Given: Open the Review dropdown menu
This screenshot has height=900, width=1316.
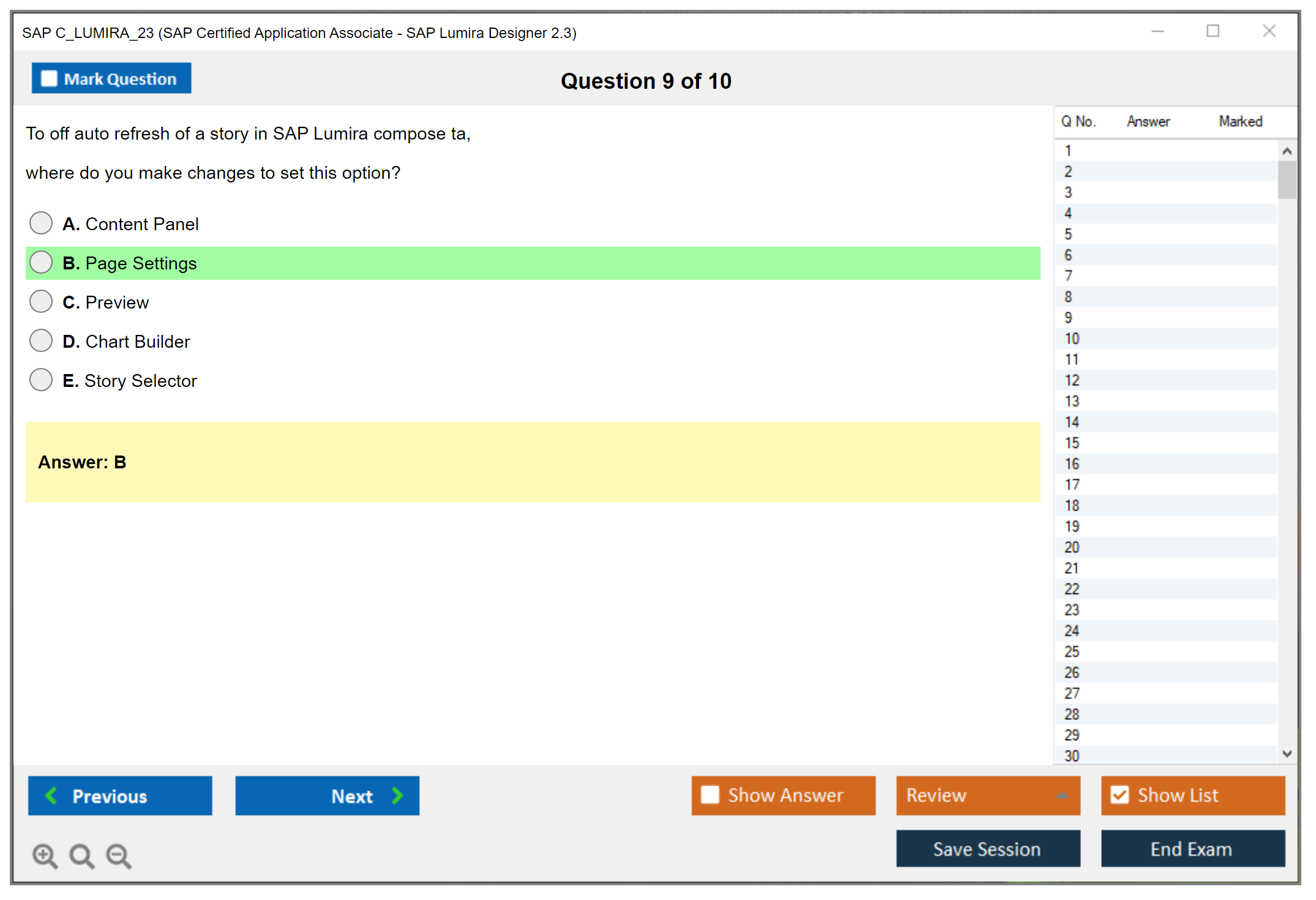Looking at the screenshot, I should click(987, 795).
